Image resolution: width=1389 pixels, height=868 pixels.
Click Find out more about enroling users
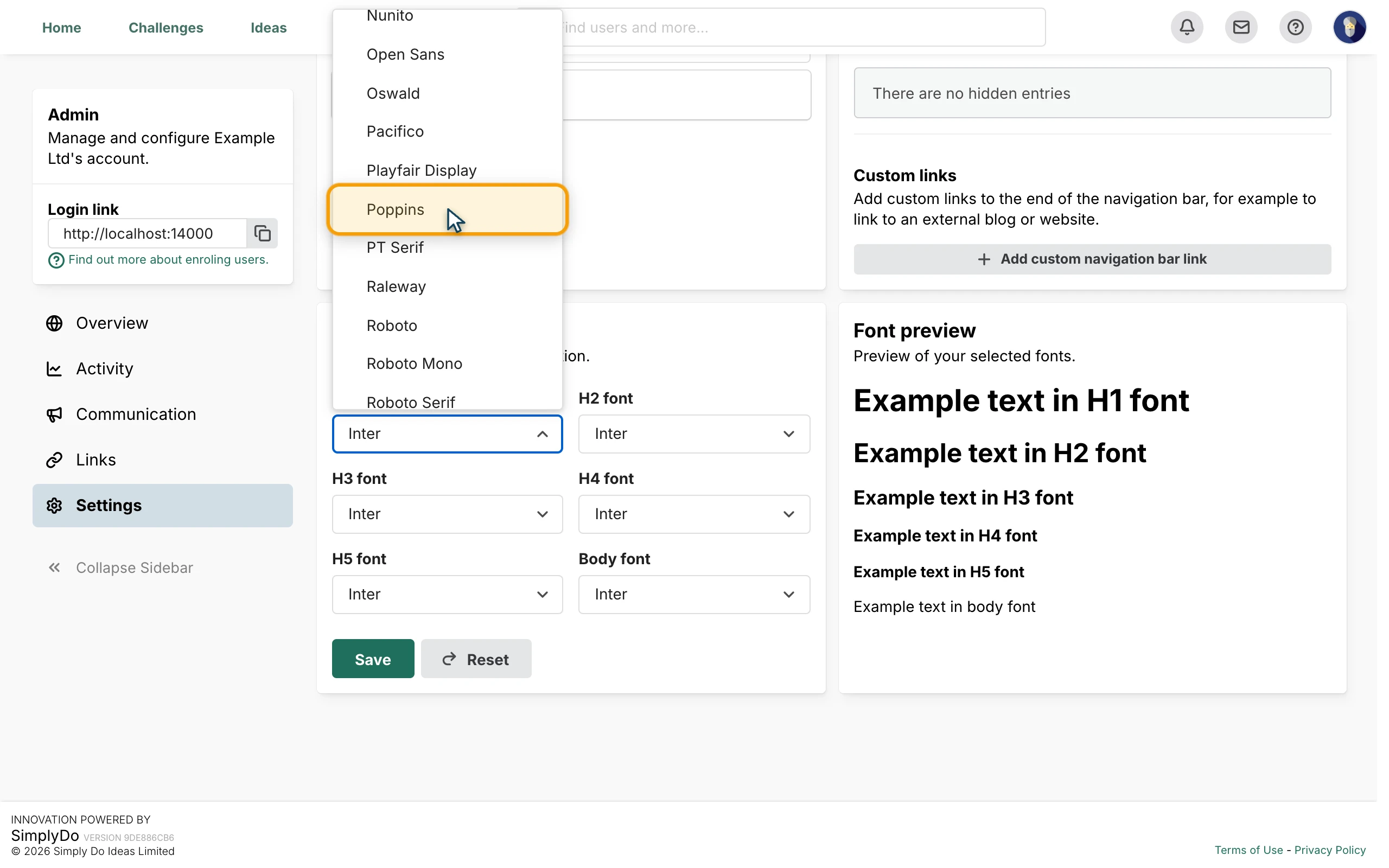[168, 259]
